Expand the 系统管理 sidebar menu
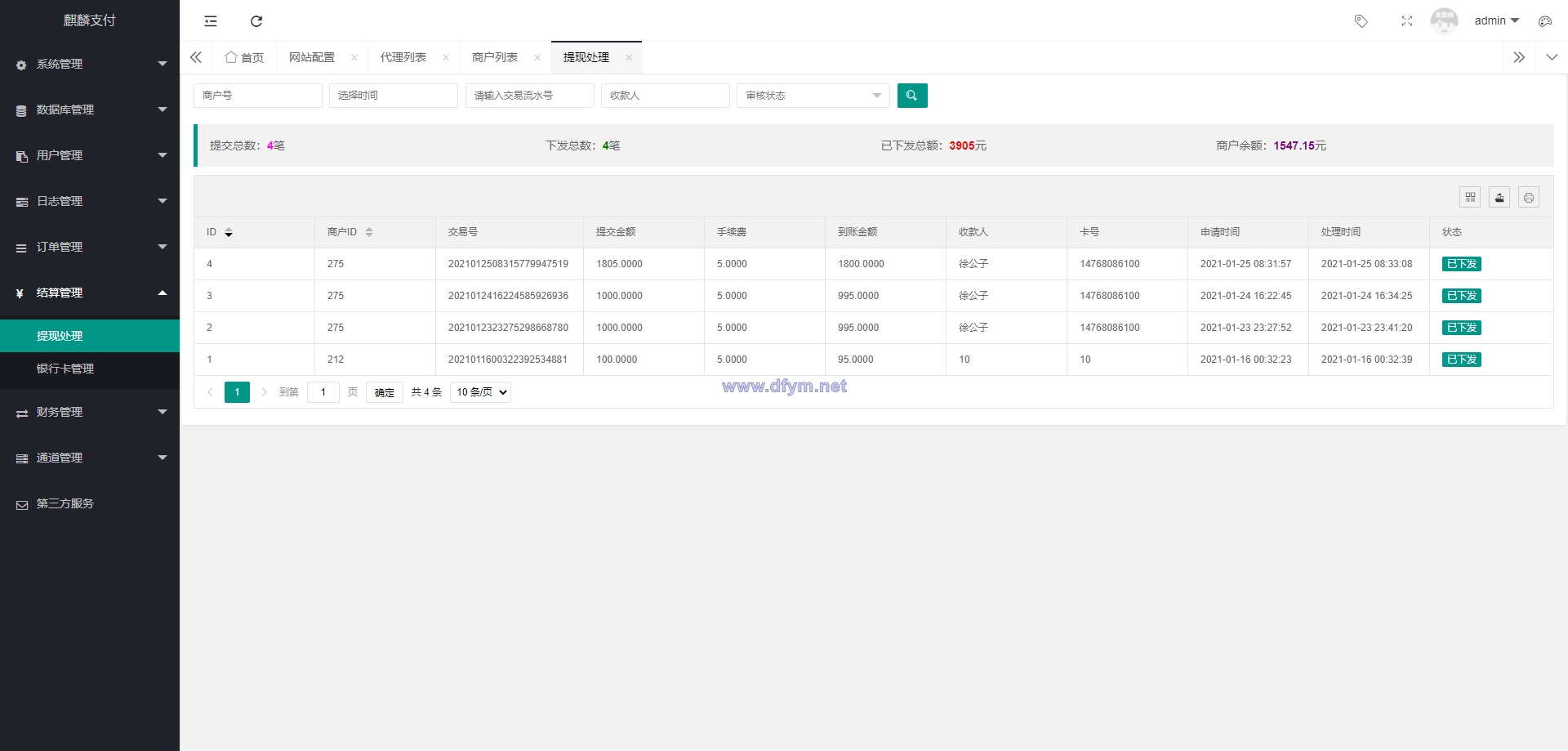Viewport: 1568px width, 751px height. coord(90,64)
